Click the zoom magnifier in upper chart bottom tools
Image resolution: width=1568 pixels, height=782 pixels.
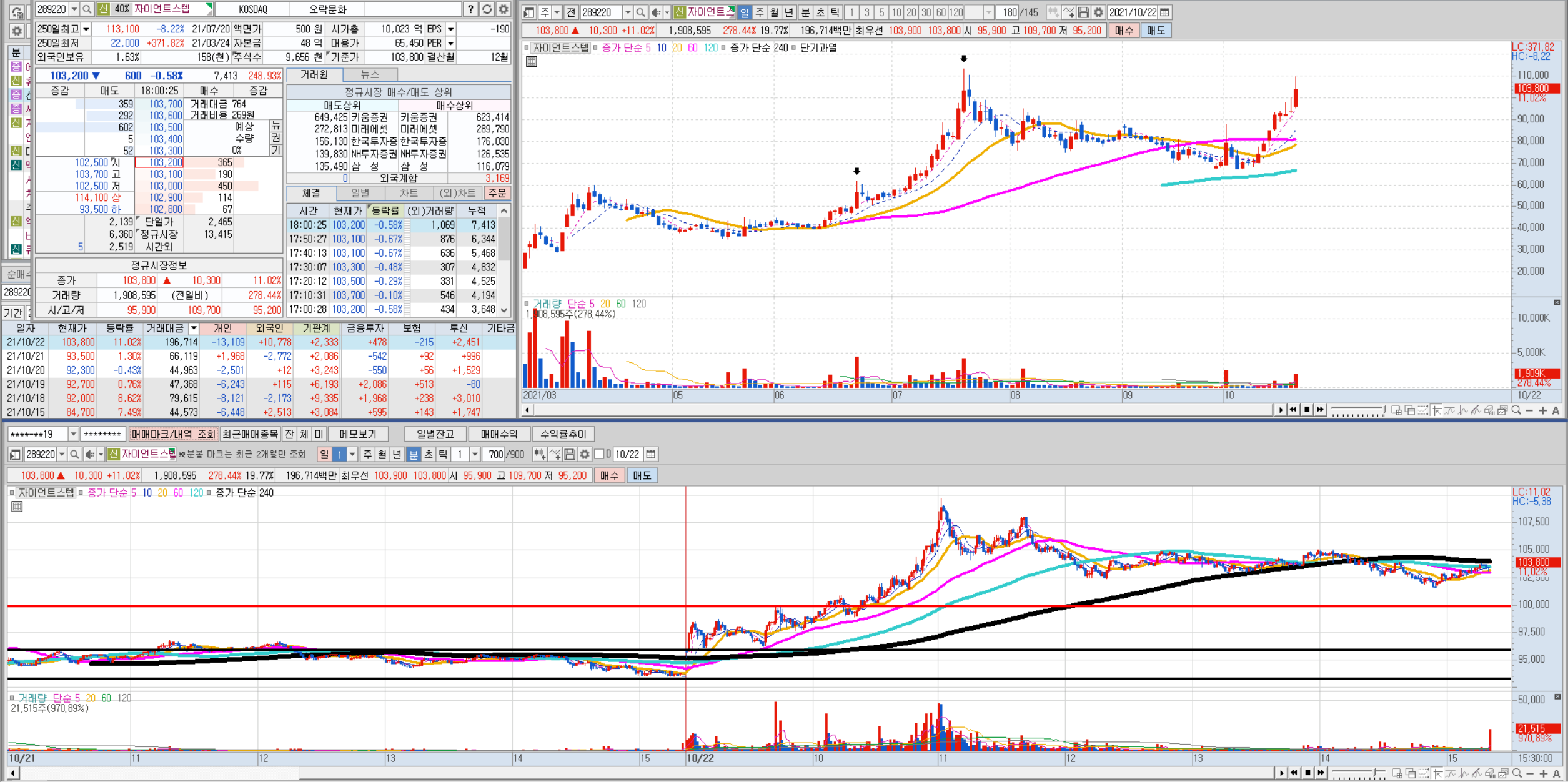tap(1516, 410)
